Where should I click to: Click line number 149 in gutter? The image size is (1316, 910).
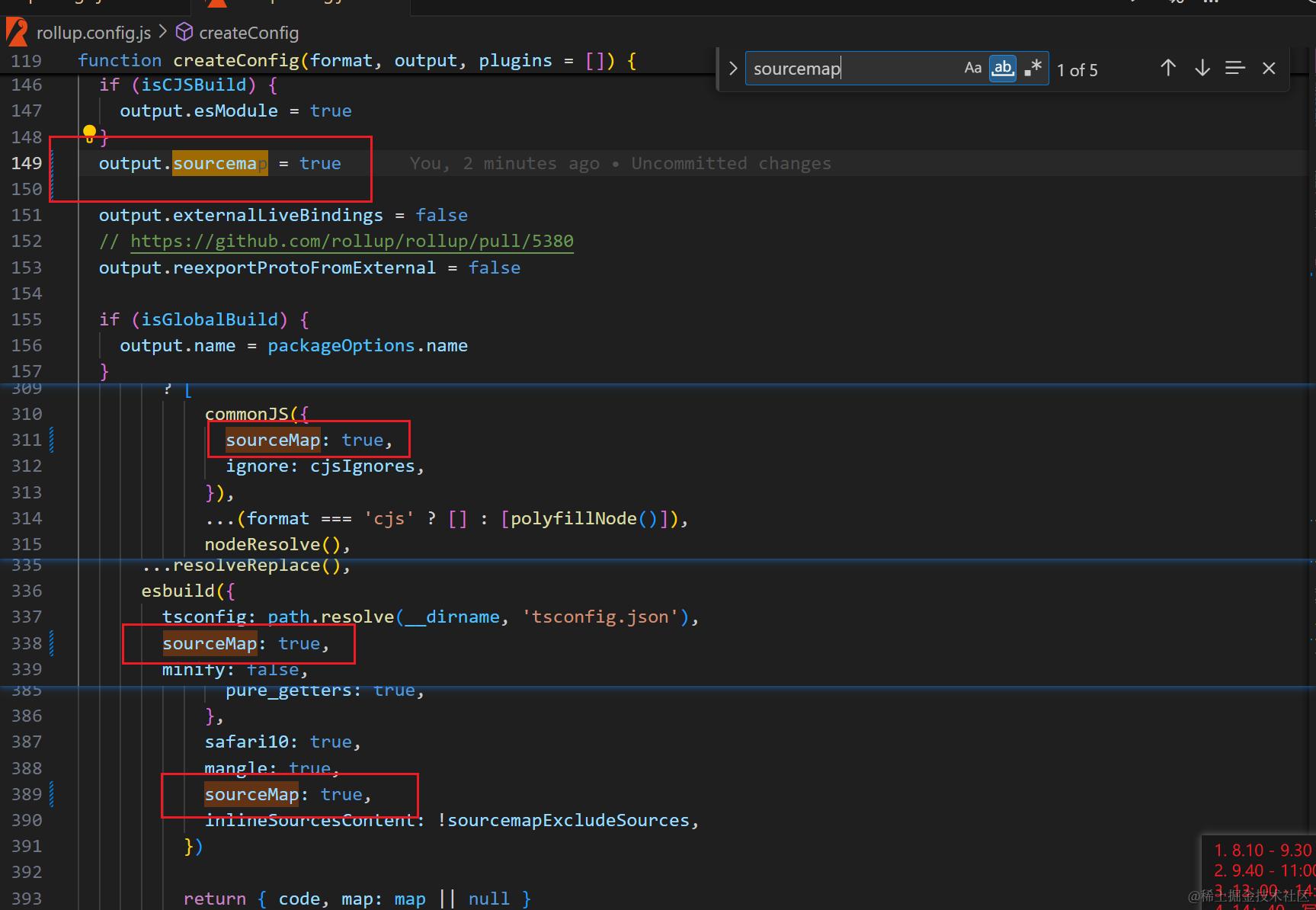tap(27, 163)
